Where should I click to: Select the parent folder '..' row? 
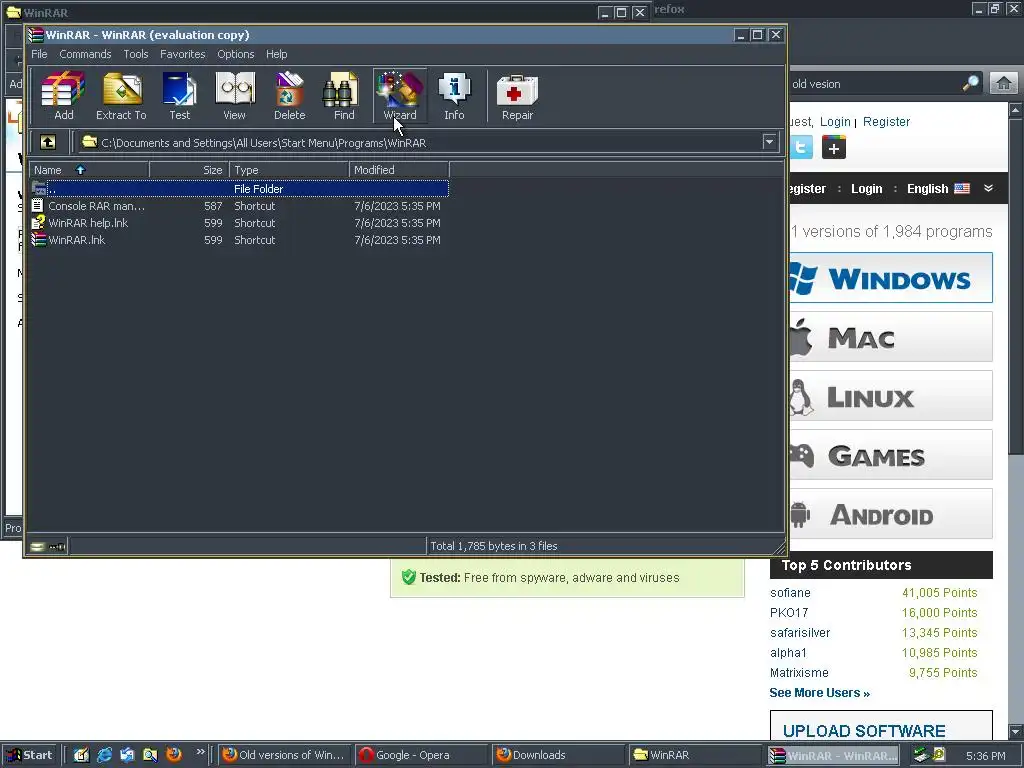(239, 189)
